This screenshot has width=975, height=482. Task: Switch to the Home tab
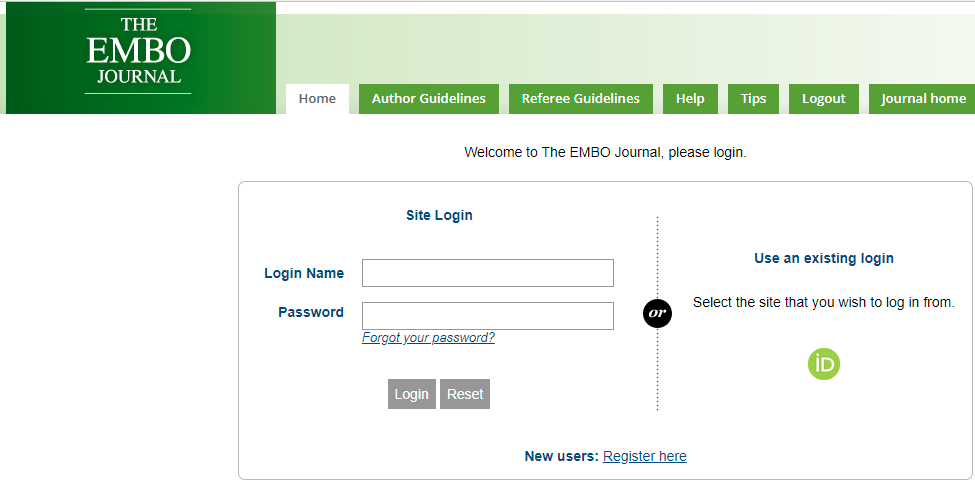coord(317,99)
